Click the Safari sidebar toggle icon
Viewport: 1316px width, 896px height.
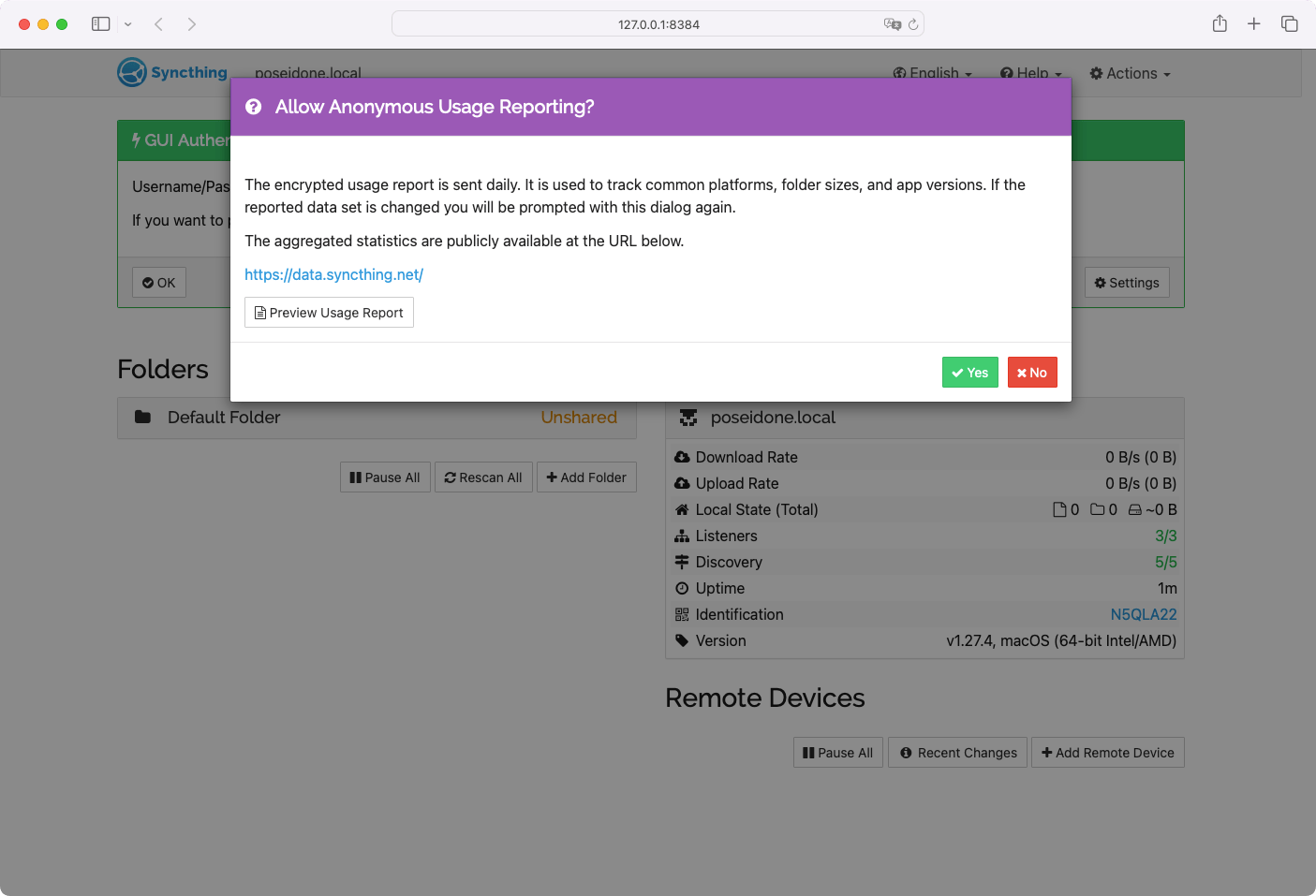pyautogui.click(x=101, y=24)
